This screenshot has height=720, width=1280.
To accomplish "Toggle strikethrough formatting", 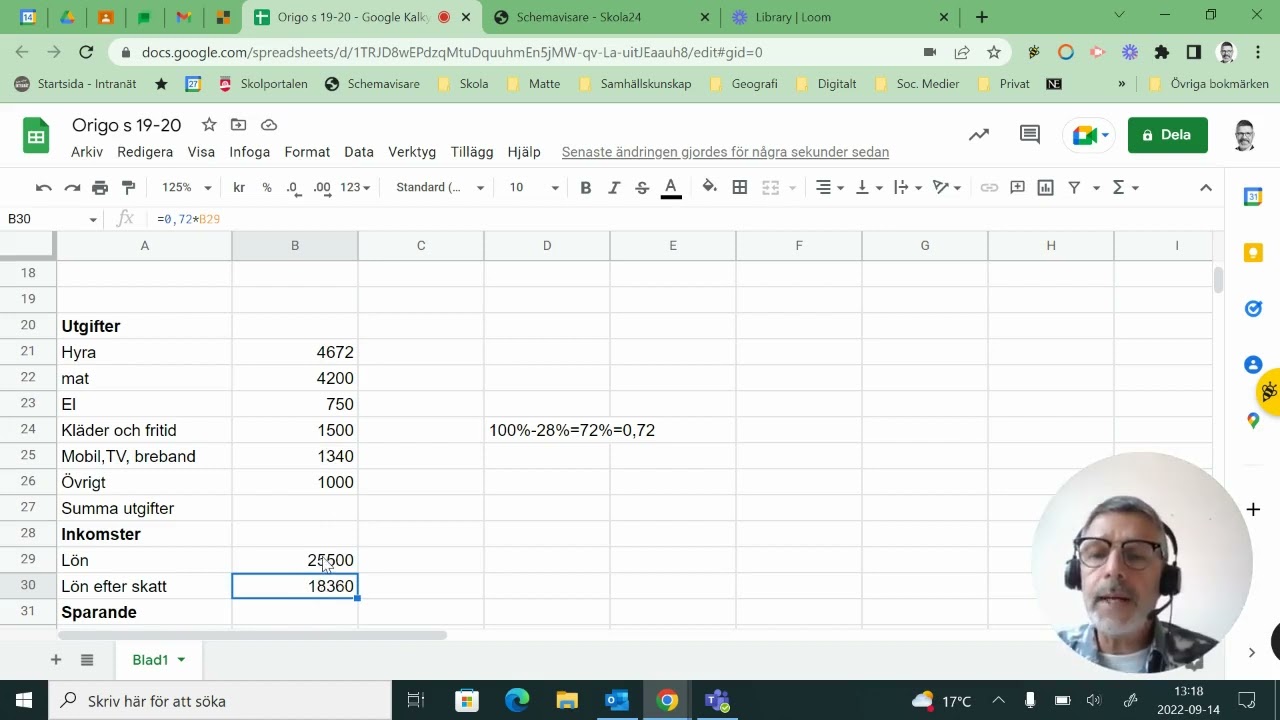I will click(642, 187).
